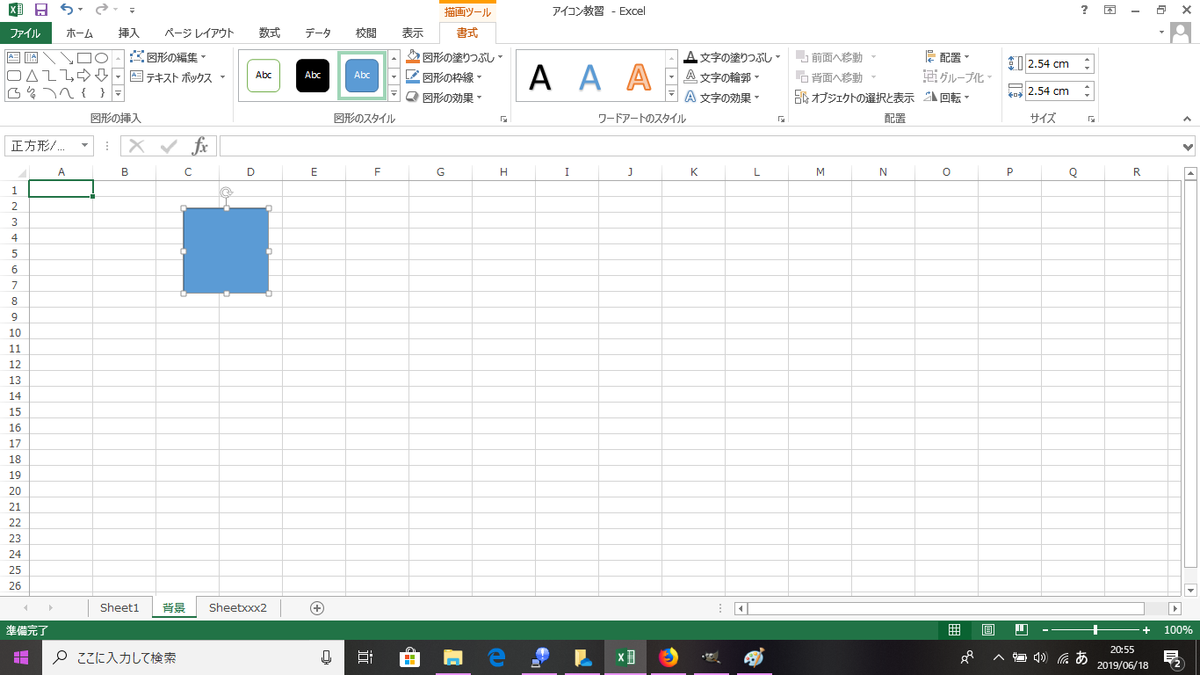The height and width of the screenshot is (675, 1200).
Task: Expand the shape styles gallery
Action: (394, 94)
